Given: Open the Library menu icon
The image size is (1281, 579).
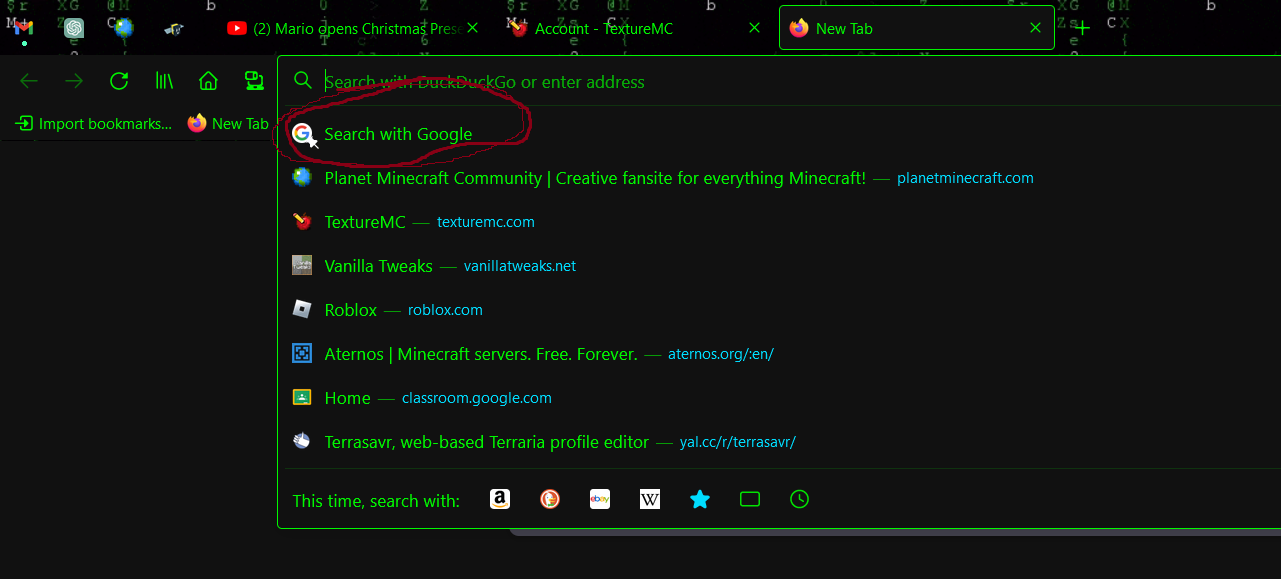Looking at the screenshot, I should click(164, 81).
